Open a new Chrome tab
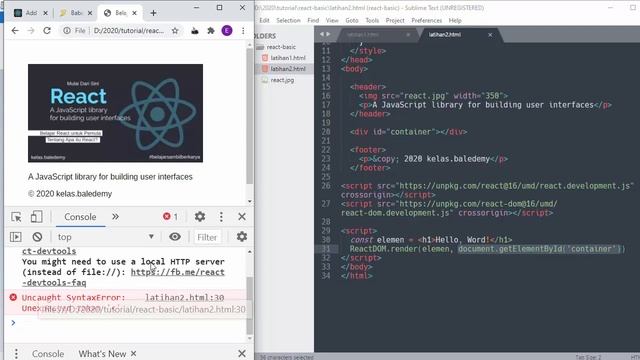The width and height of the screenshot is (640, 360). [153, 13]
